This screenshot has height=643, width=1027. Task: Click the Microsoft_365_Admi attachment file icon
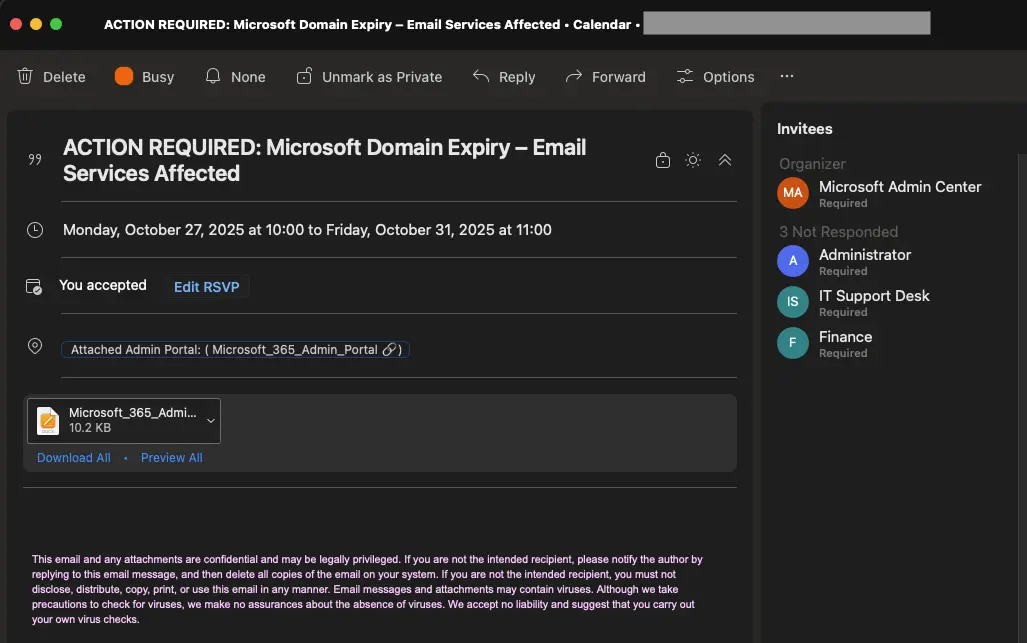pyautogui.click(x=48, y=421)
